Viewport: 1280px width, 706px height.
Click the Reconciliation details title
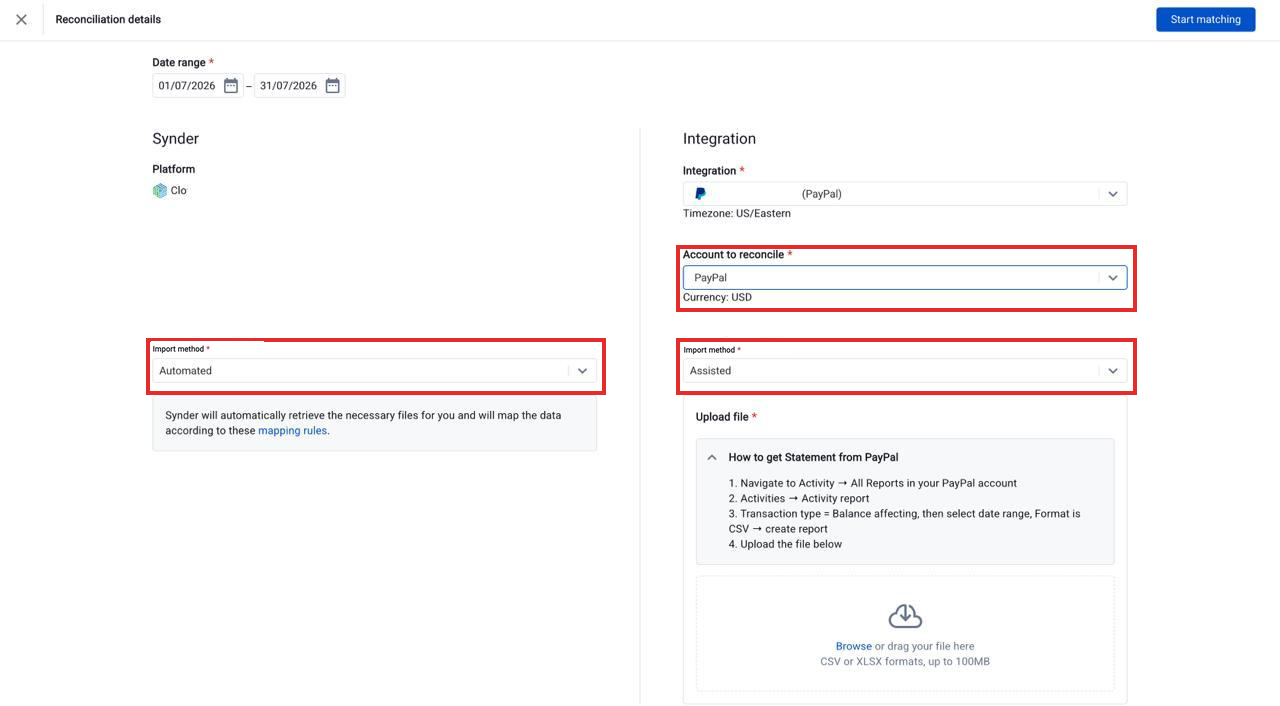[108, 19]
